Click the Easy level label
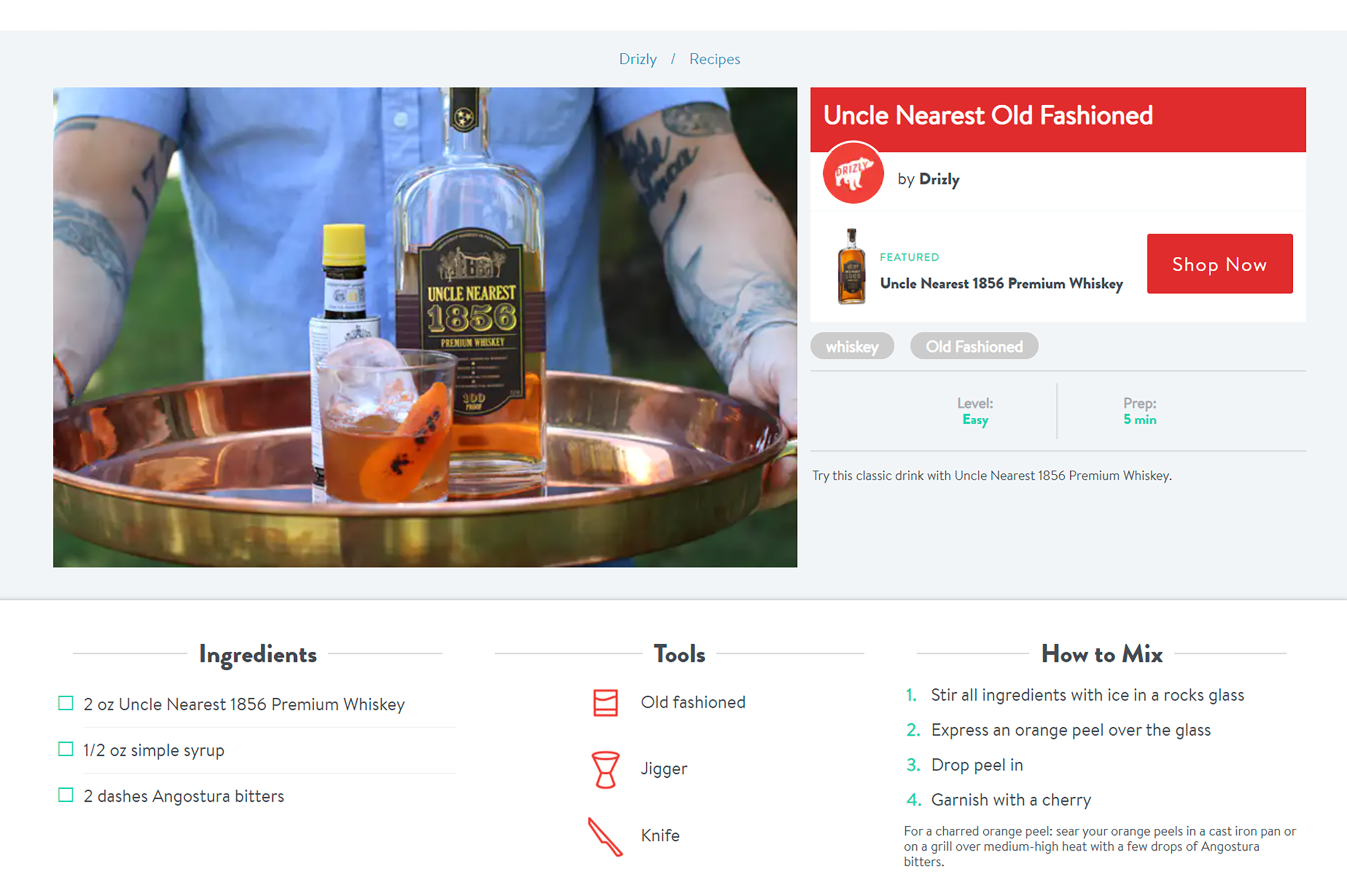1347x896 pixels. click(975, 420)
